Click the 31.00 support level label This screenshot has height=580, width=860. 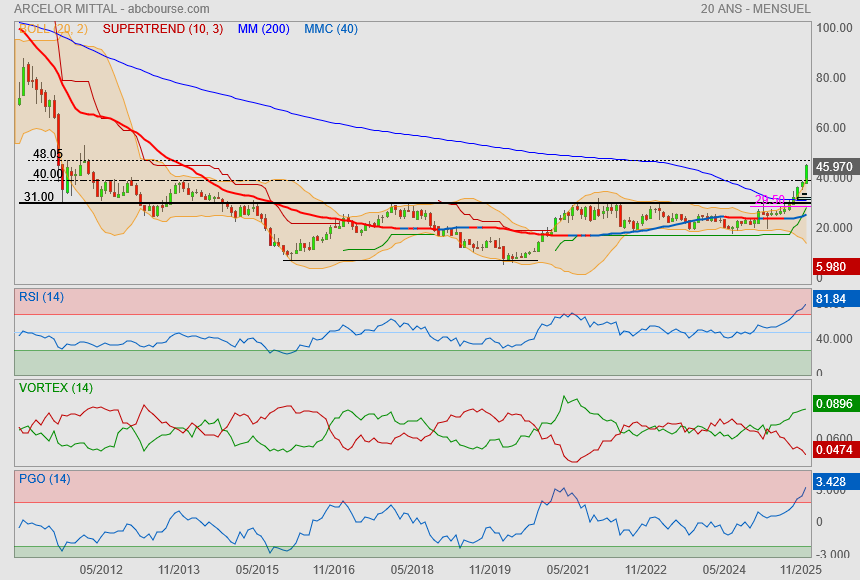38,197
